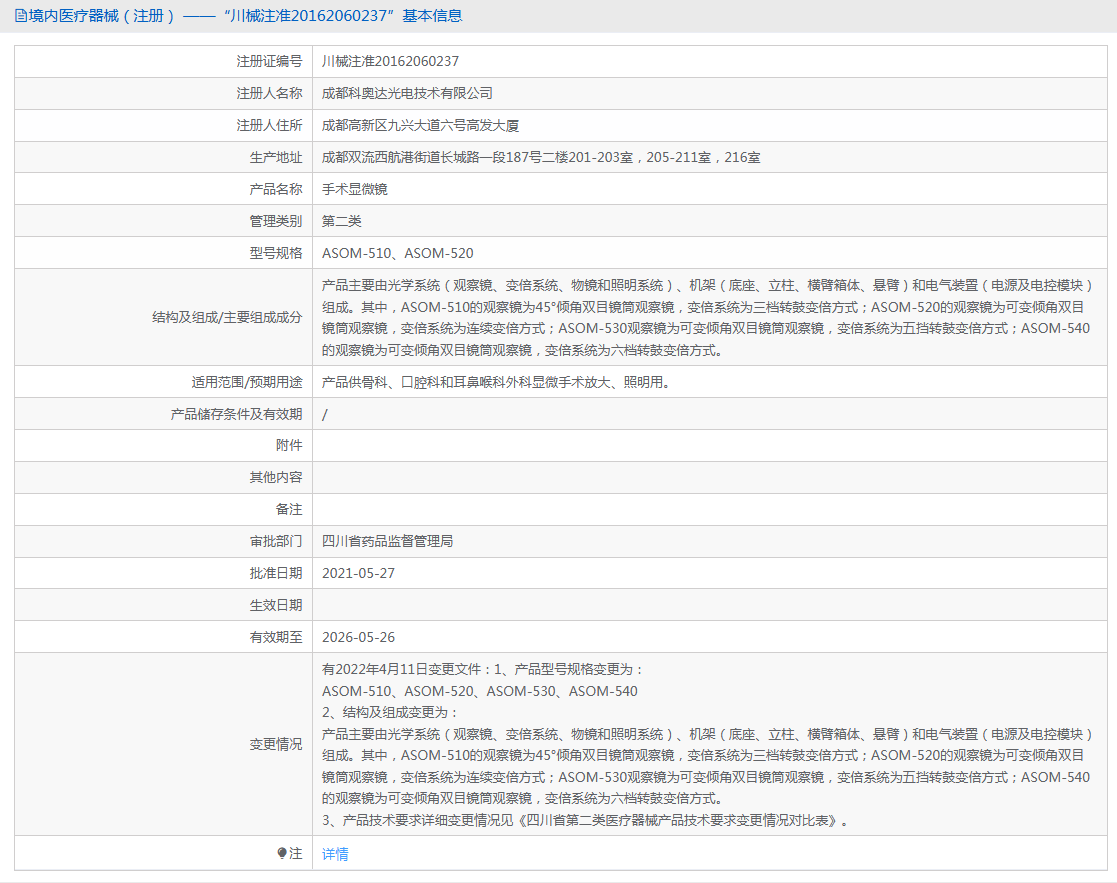This screenshot has width=1117, height=883.
Task: Click the 生产地址 label
Action: 276,157
